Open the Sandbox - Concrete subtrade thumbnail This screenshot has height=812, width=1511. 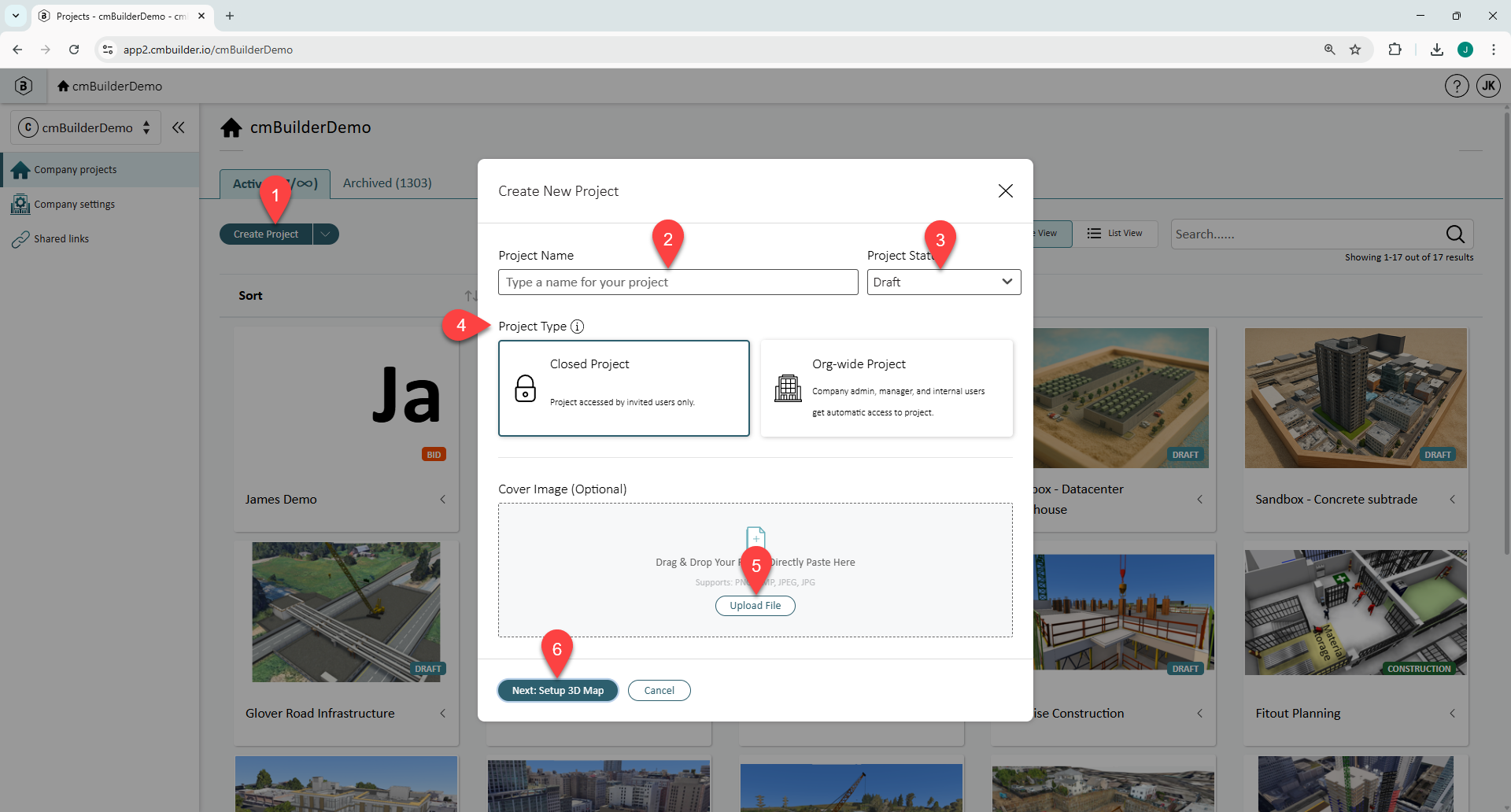tap(1355, 398)
